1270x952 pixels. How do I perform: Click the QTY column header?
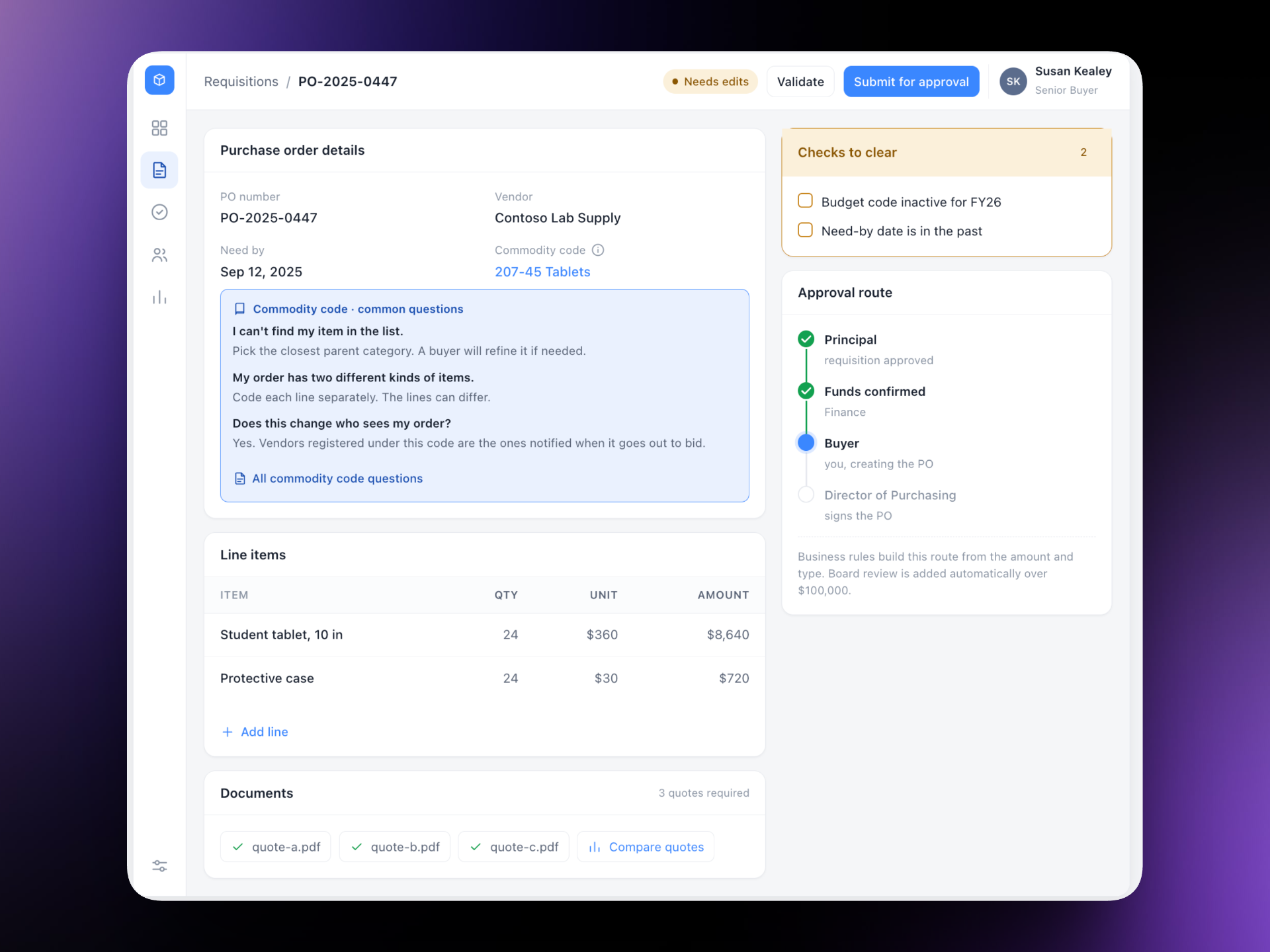click(506, 595)
